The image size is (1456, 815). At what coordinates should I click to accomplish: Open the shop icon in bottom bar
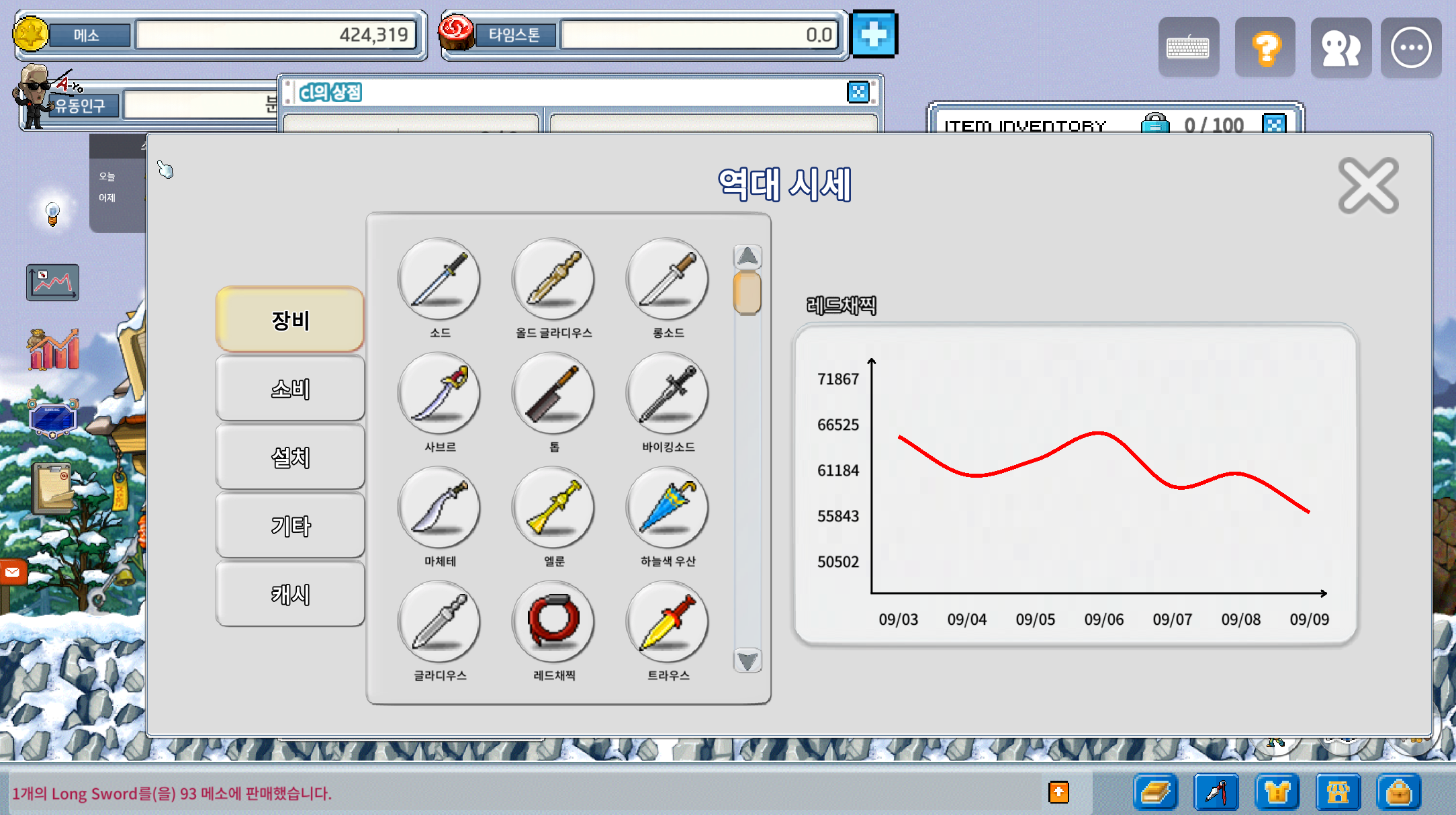(1338, 792)
